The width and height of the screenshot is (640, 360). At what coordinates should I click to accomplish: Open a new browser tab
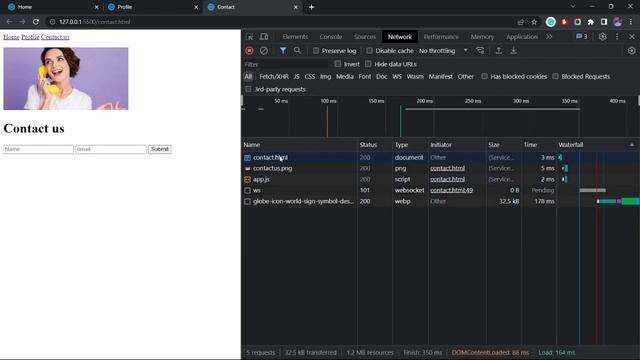pyautogui.click(x=311, y=7)
